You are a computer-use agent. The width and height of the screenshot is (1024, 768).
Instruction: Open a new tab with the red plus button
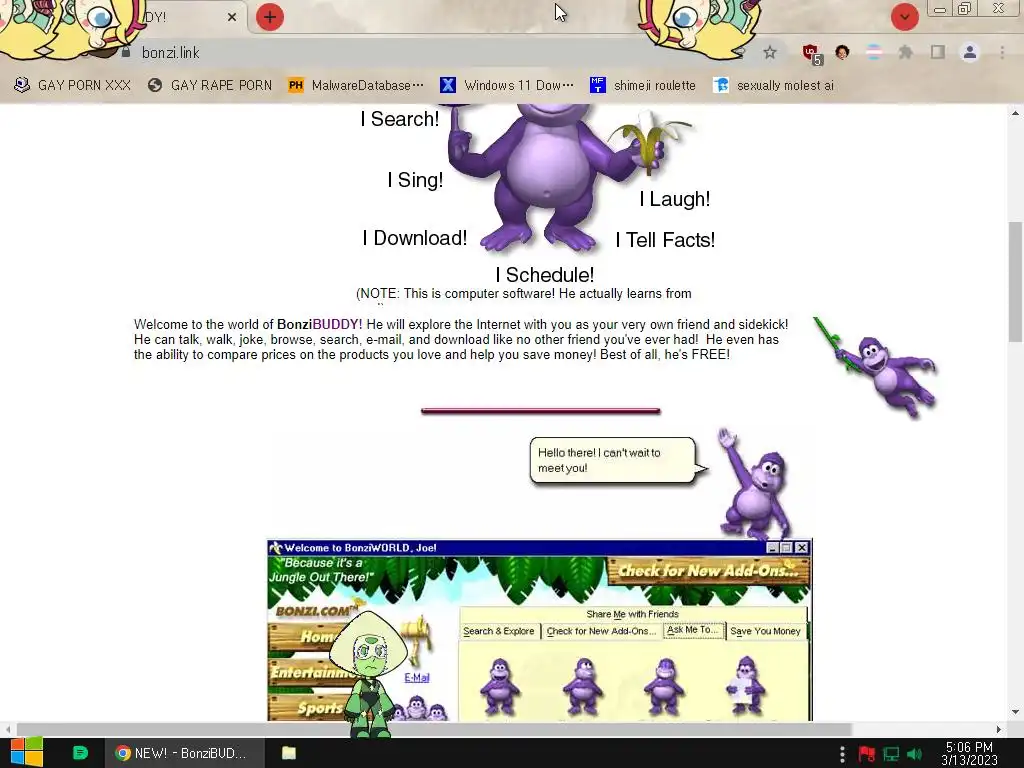(270, 17)
